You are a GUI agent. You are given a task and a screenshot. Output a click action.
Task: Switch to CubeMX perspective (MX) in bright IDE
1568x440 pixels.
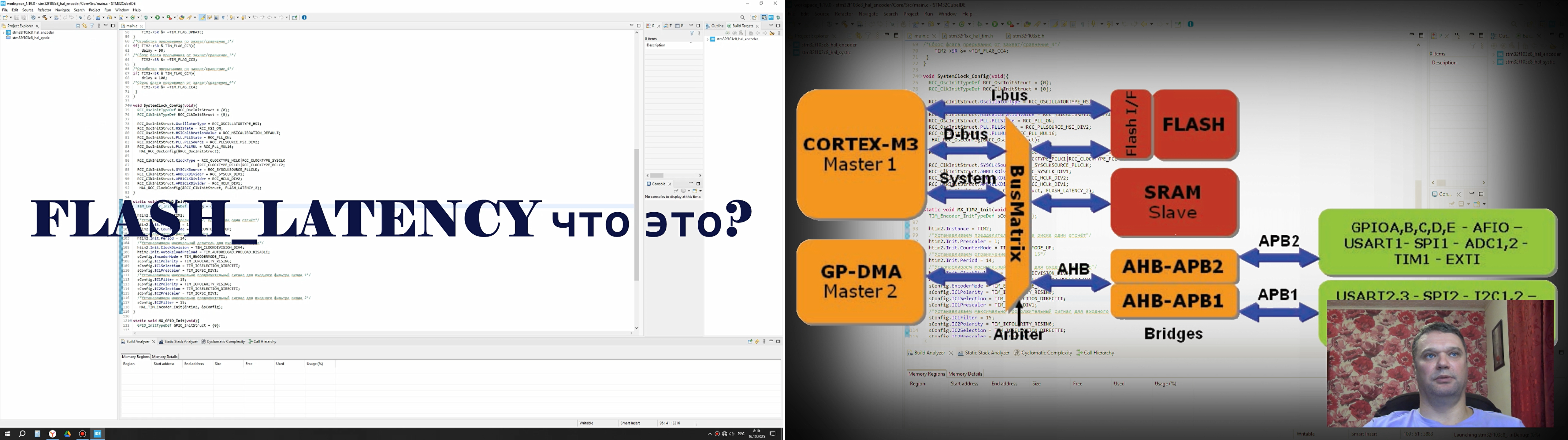point(771,18)
